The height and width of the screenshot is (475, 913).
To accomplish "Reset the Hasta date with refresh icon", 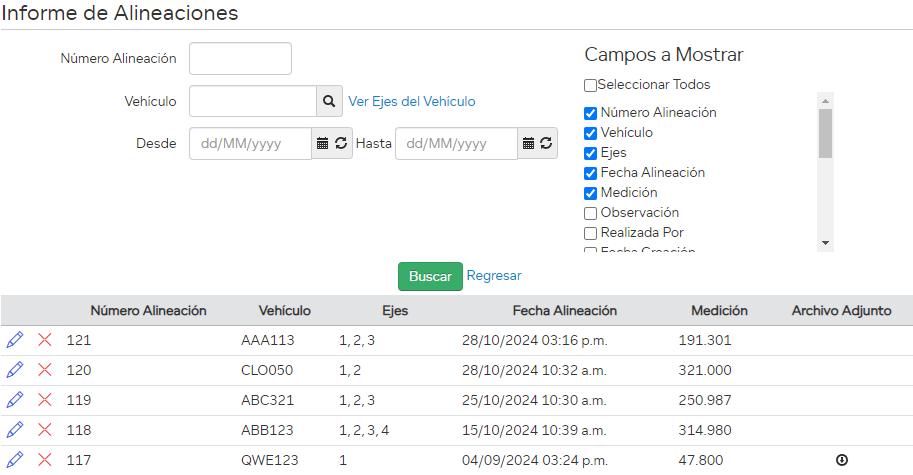I will (547, 143).
